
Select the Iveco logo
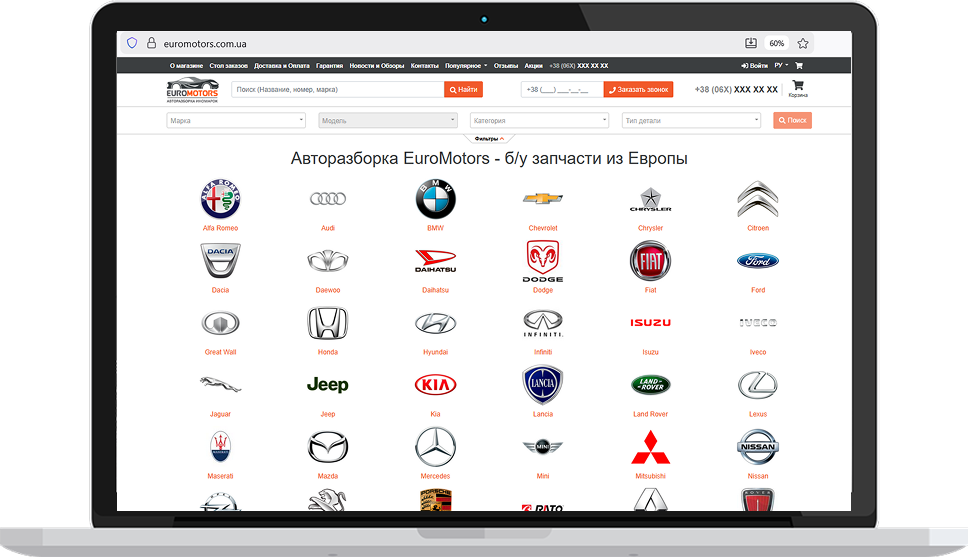(x=757, y=322)
